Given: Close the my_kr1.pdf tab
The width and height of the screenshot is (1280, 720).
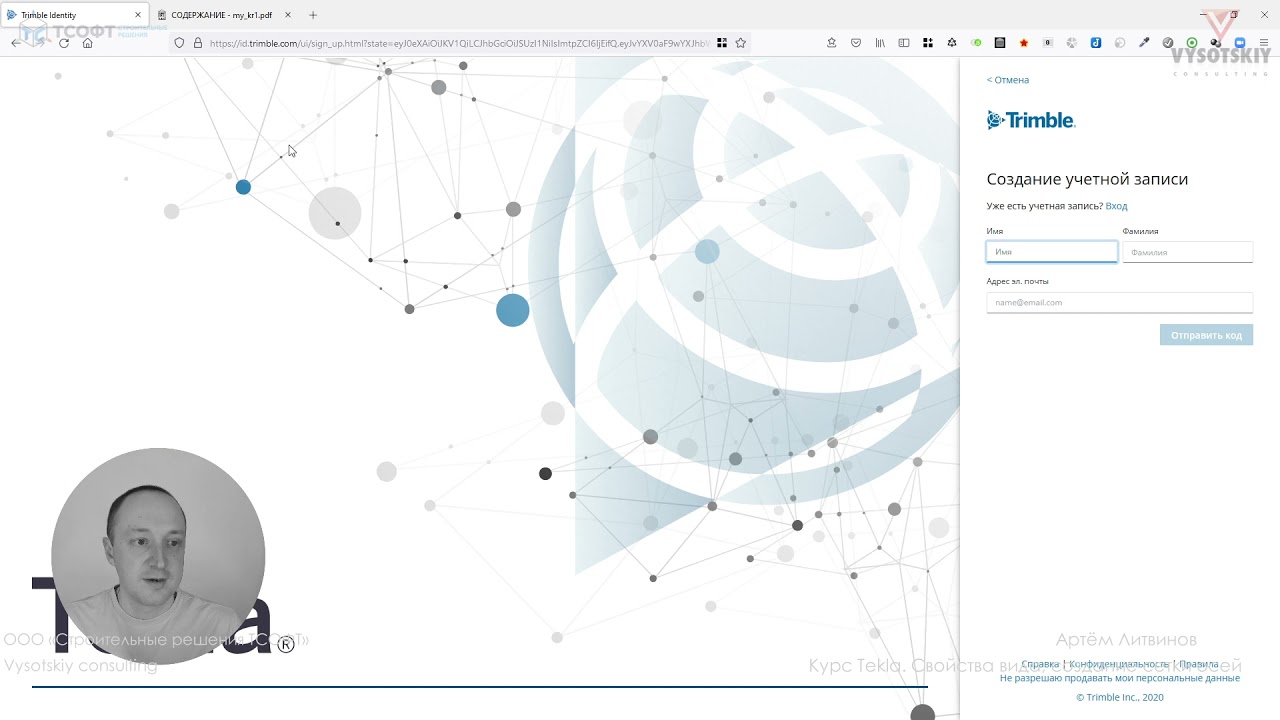Looking at the screenshot, I should tap(288, 15).
